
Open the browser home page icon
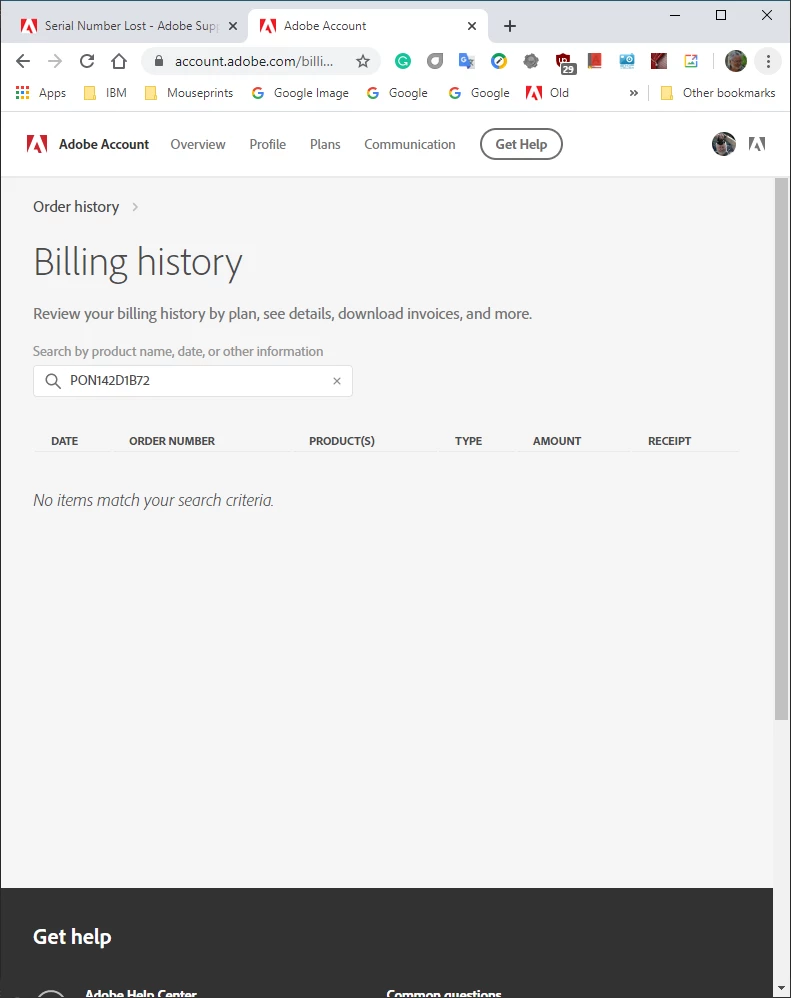click(x=119, y=61)
